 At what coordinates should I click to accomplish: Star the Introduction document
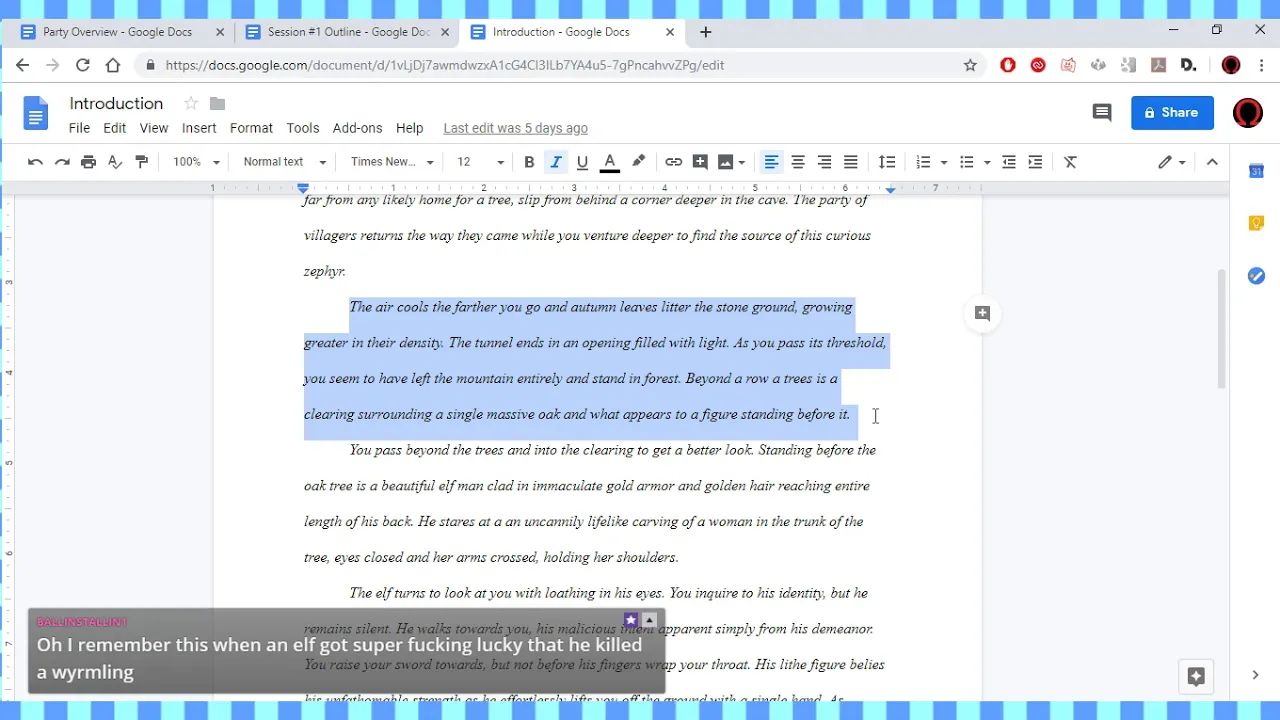[x=191, y=104]
